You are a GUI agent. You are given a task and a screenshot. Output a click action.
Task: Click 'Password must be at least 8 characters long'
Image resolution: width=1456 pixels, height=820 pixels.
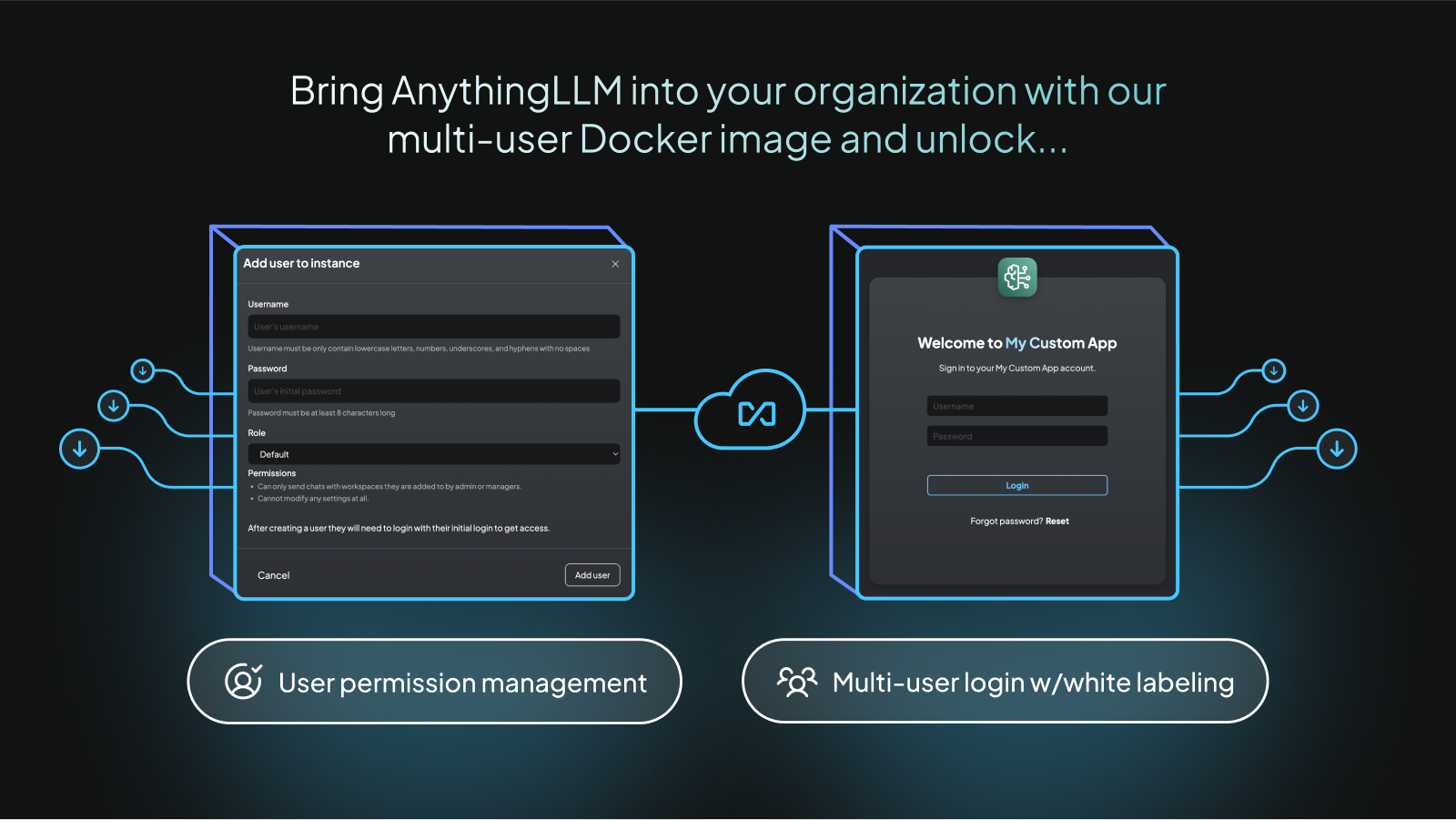(321, 413)
